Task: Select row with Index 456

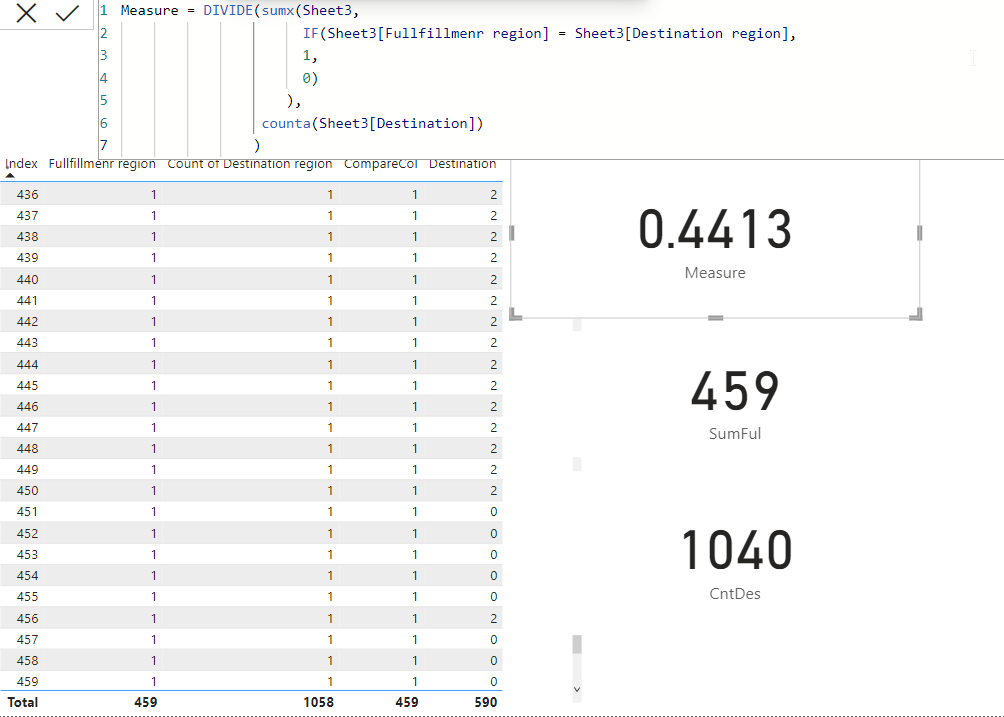Action: [x=251, y=618]
